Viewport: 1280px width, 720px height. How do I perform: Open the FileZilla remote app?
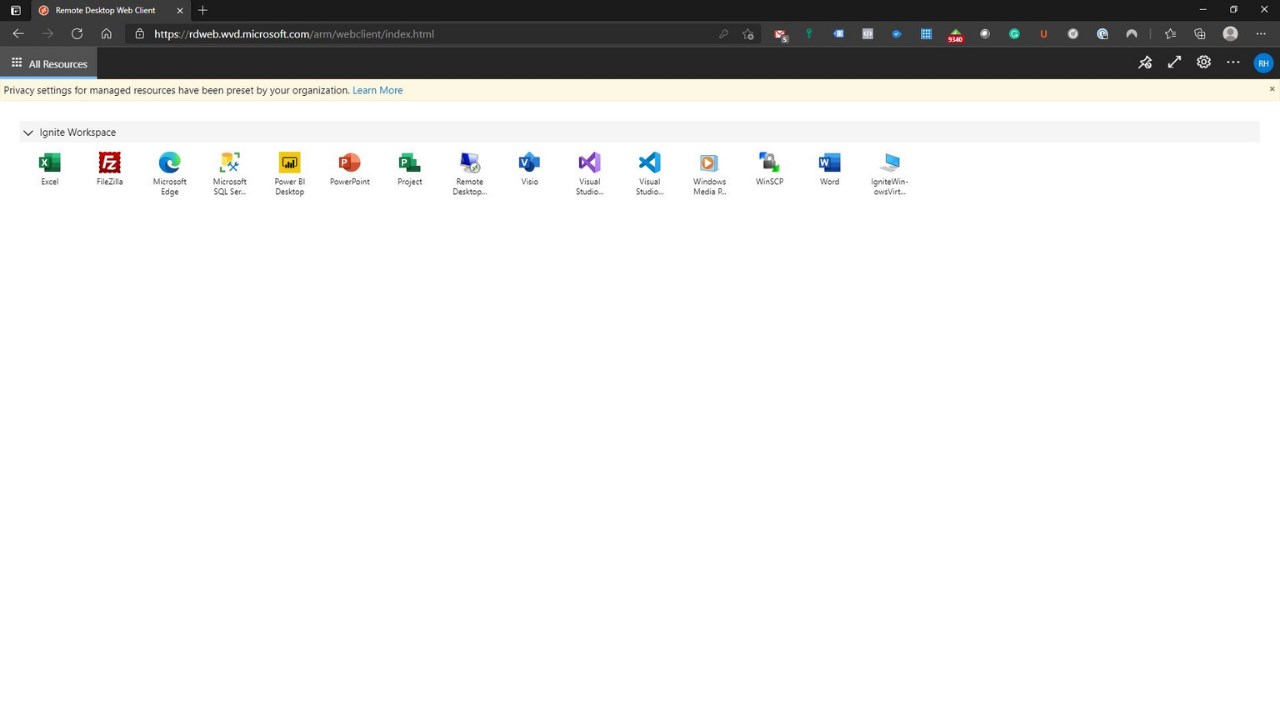click(x=109, y=168)
